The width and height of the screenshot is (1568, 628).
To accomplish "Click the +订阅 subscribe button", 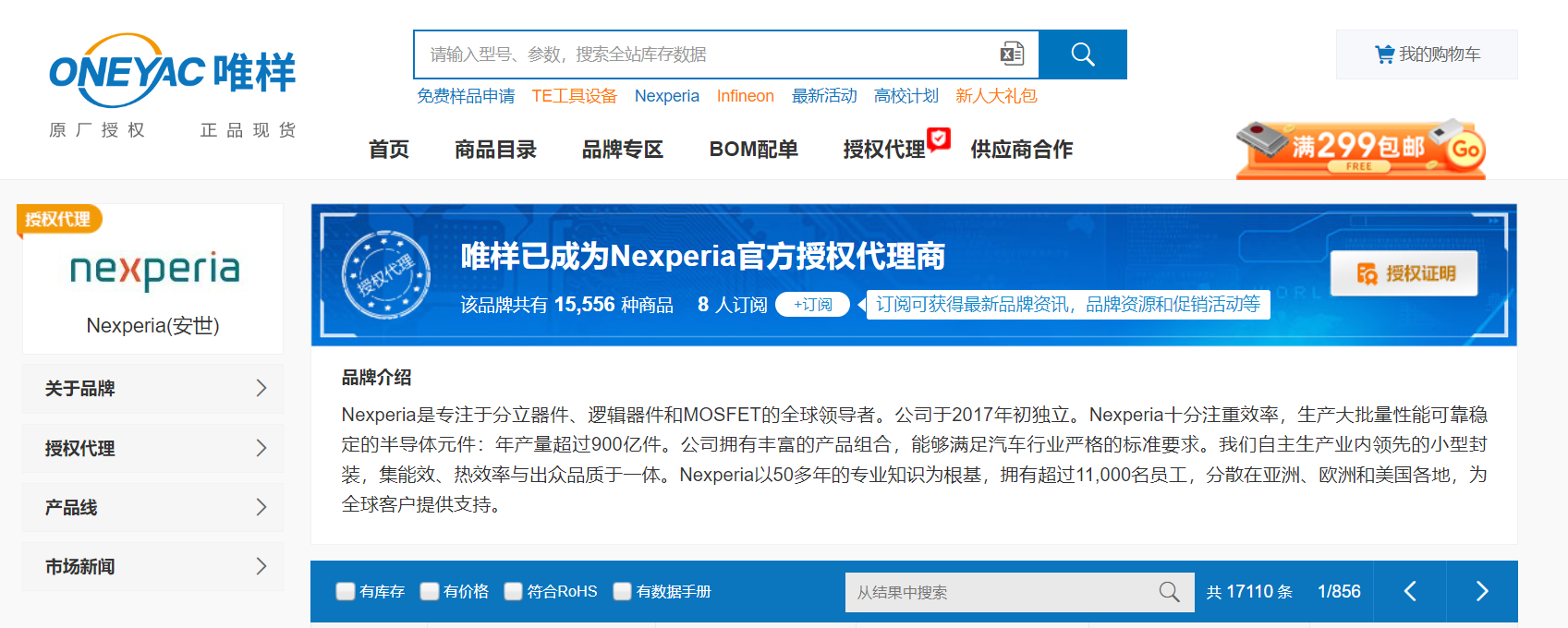I will click(x=813, y=305).
